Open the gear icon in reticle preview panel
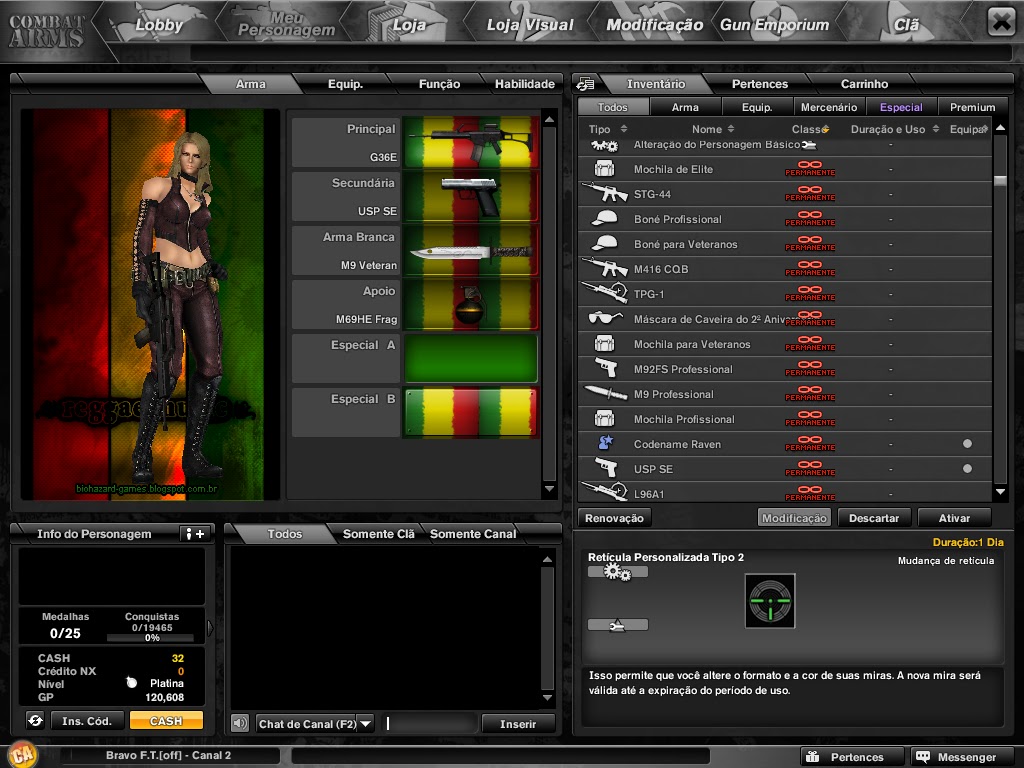 617,572
